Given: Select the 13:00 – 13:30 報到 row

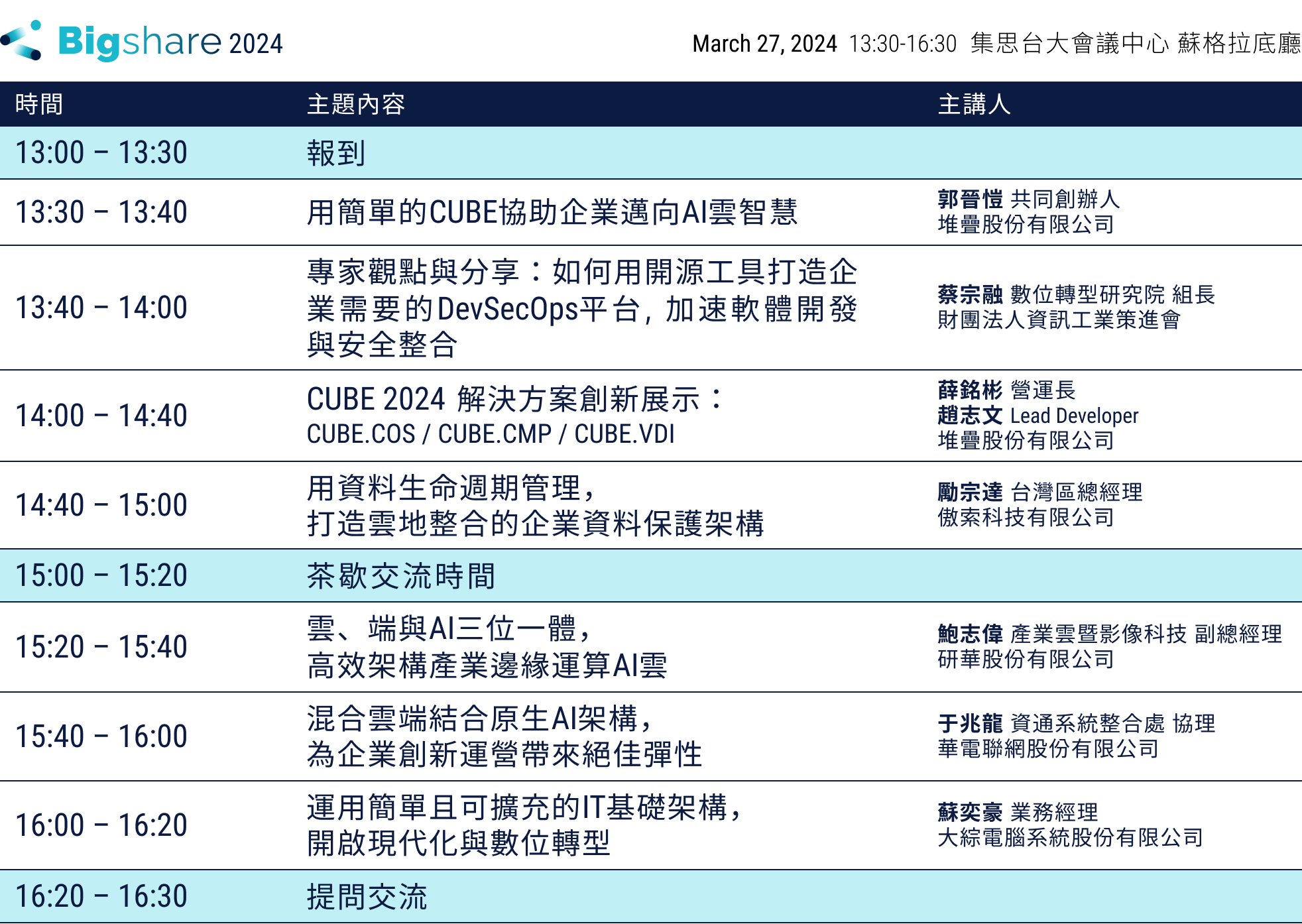Looking at the screenshot, I should pos(335,153).
